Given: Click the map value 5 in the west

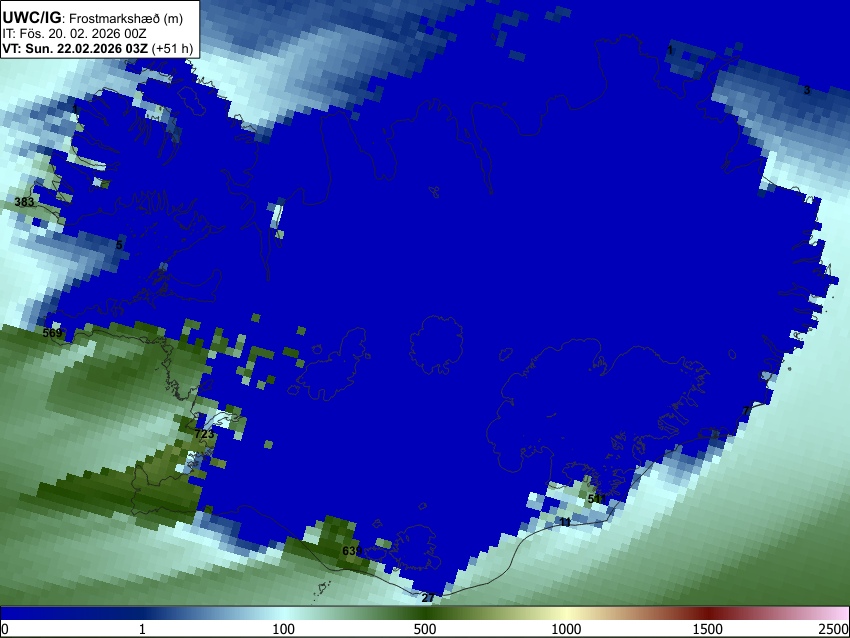Looking at the screenshot, I should (119, 245).
